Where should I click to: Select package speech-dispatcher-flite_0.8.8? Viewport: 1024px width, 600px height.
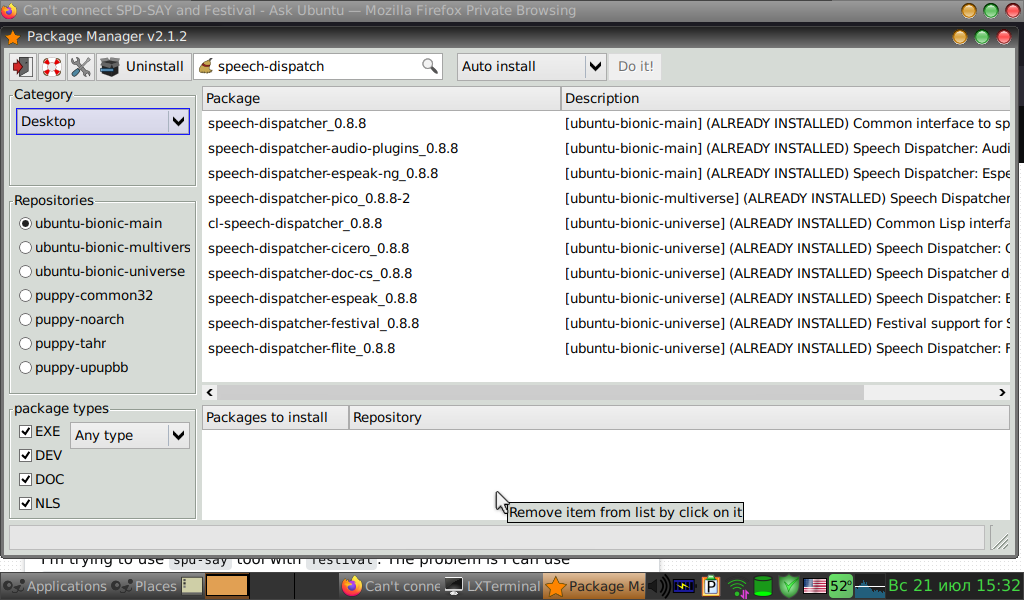click(301, 349)
